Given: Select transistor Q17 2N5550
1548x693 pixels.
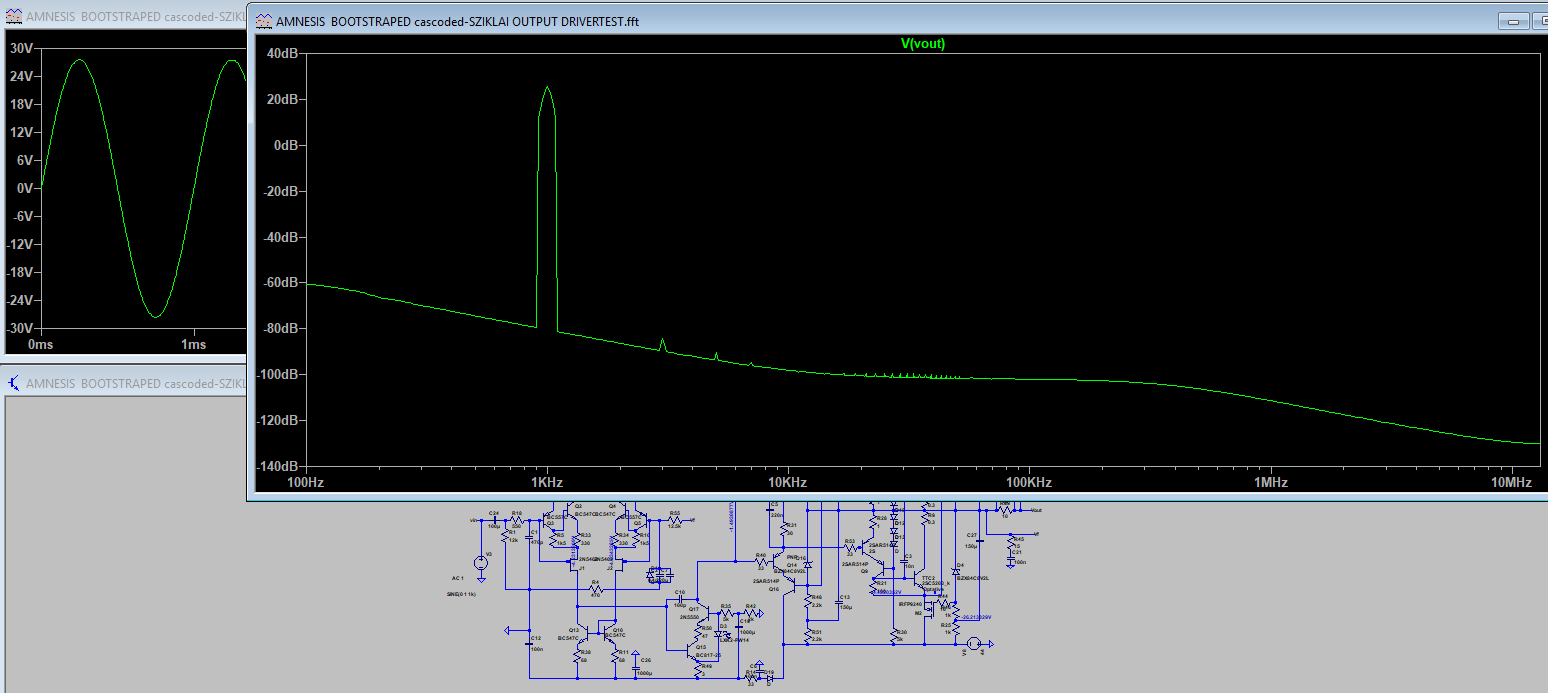Looking at the screenshot, I should point(704,611).
